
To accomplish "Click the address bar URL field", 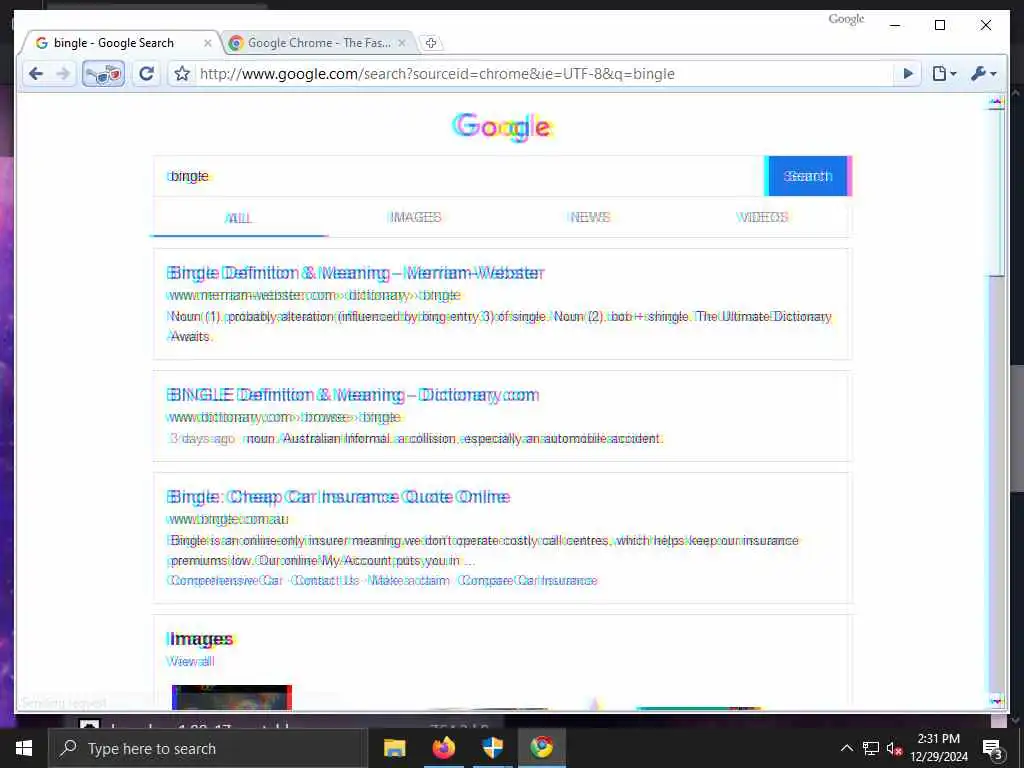I will [543, 74].
